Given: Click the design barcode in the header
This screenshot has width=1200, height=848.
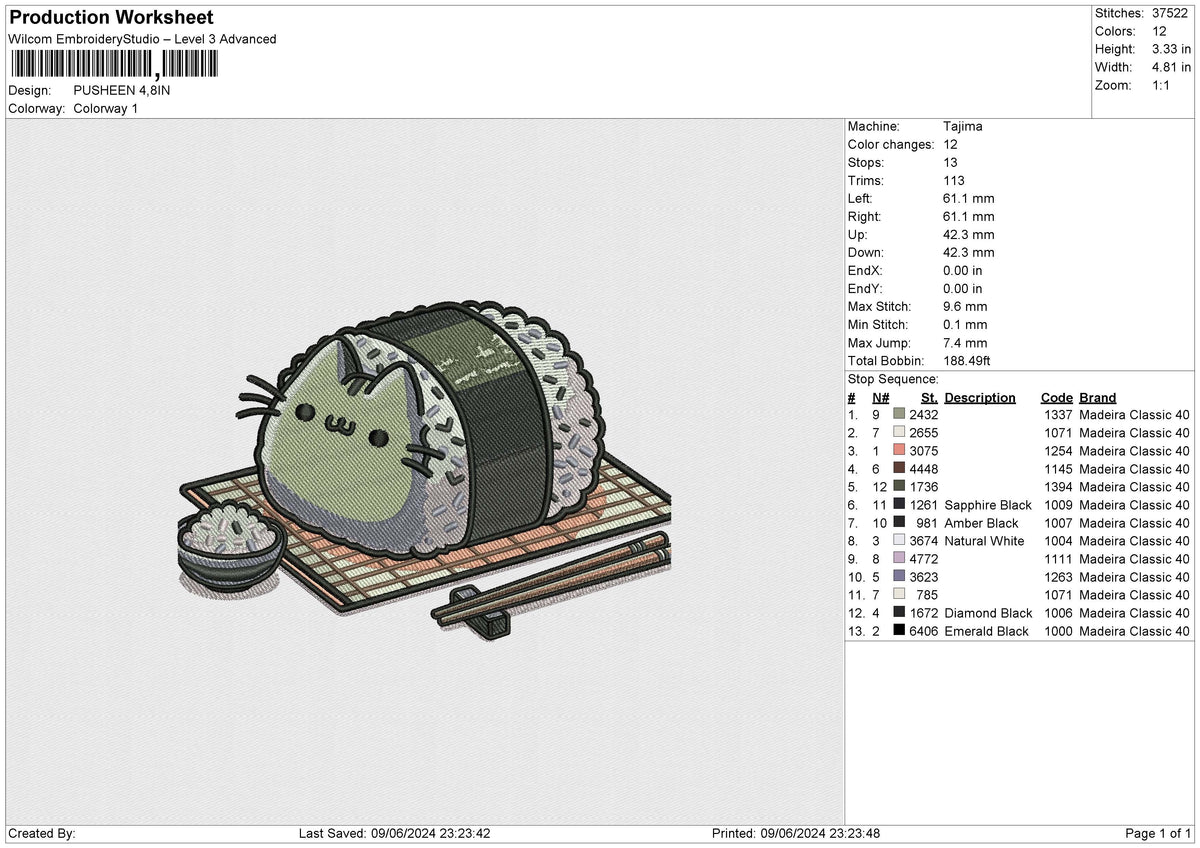Looking at the screenshot, I should [x=113, y=65].
